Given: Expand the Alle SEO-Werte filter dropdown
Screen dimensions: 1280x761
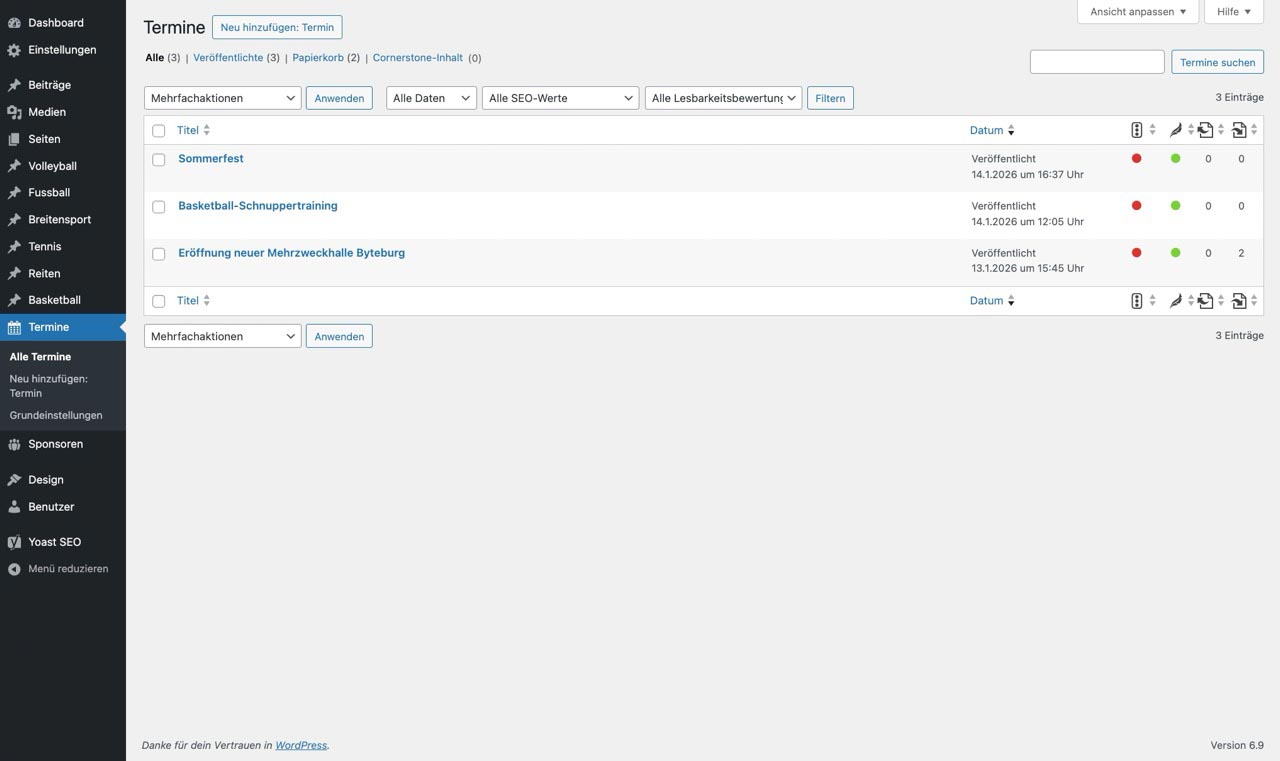Looking at the screenshot, I should click(560, 98).
